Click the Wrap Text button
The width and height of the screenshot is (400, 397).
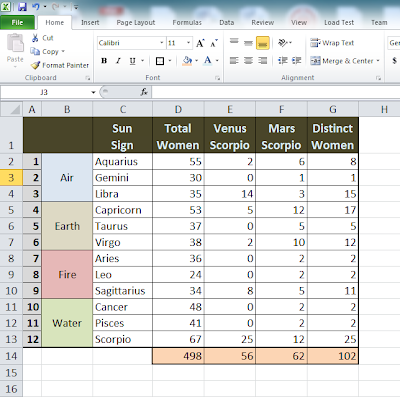[332, 43]
